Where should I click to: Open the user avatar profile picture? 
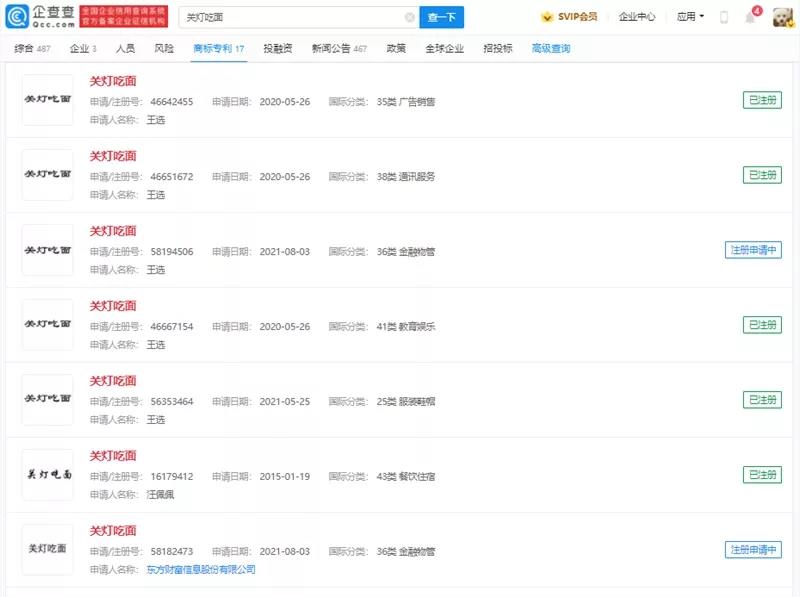point(783,17)
